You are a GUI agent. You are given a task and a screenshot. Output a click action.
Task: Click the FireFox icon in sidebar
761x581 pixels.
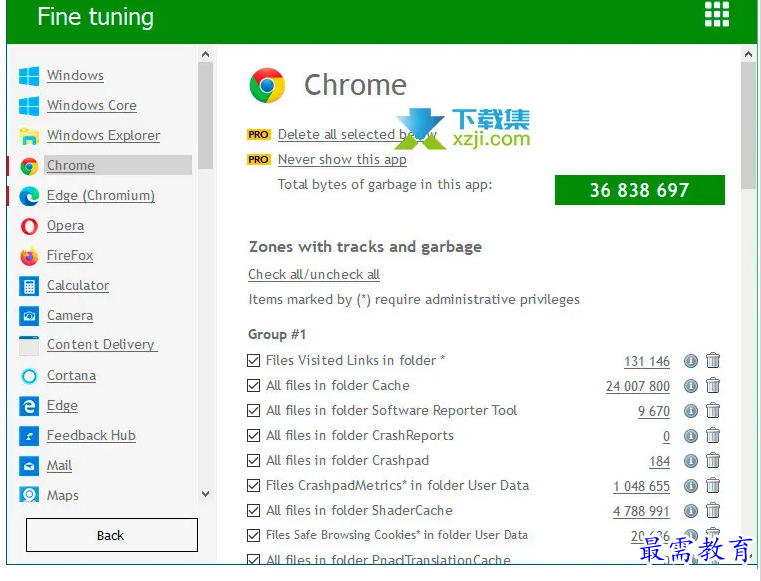(x=29, y=256)
